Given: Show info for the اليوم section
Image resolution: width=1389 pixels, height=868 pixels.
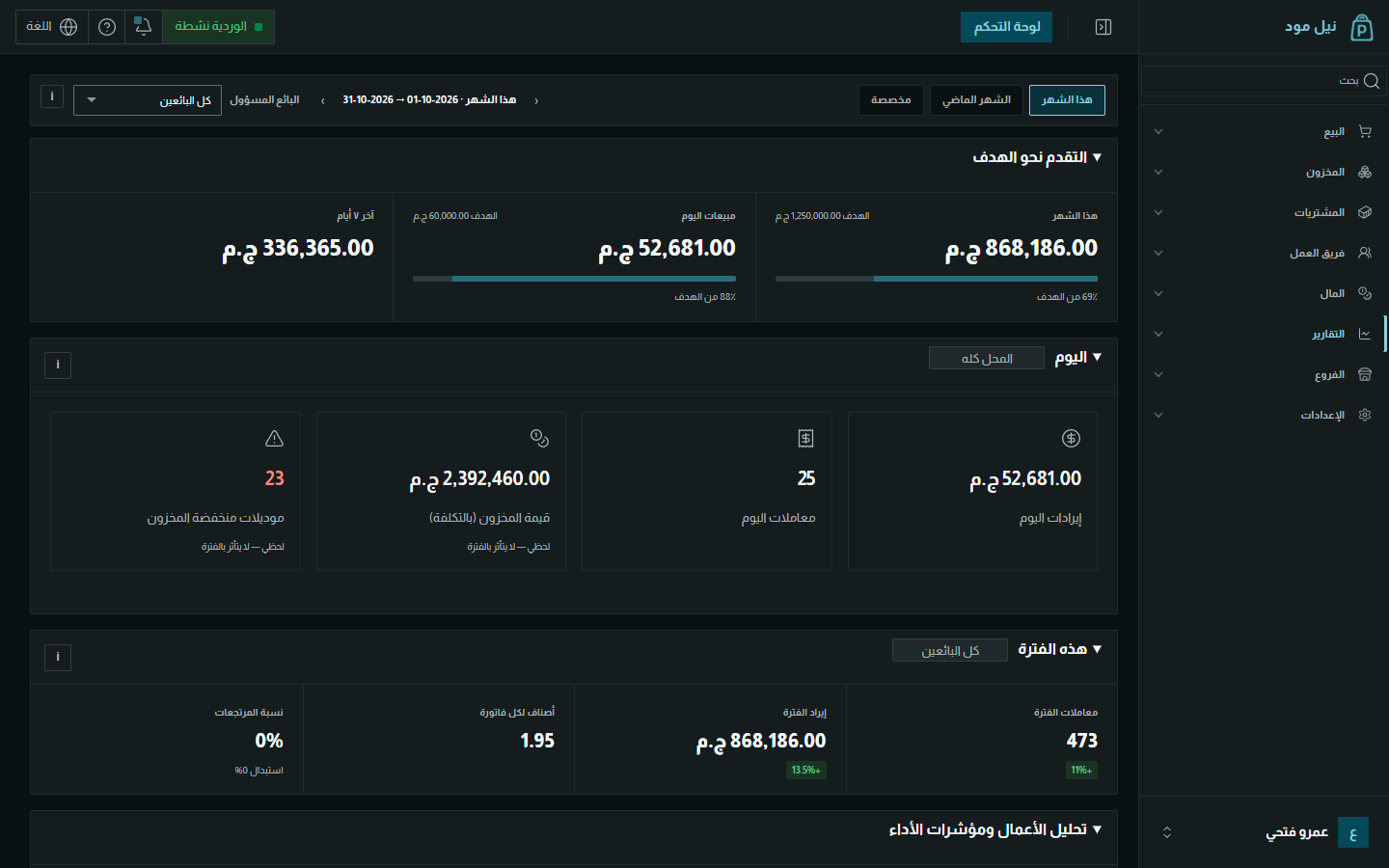Looking at the screenshot, I should [x=58, y=365].
